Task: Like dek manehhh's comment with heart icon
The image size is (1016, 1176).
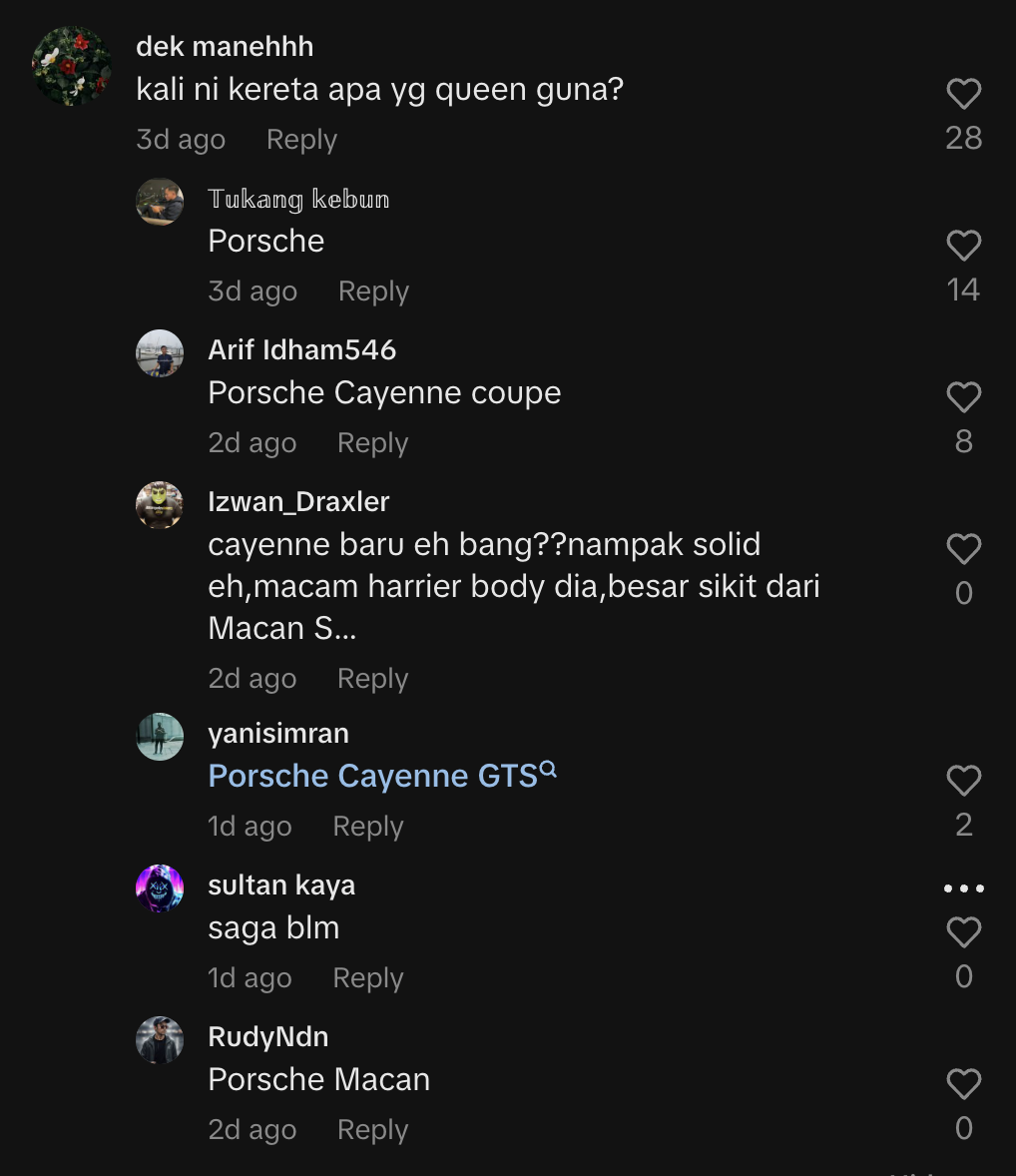Action: tap(963, 94)
